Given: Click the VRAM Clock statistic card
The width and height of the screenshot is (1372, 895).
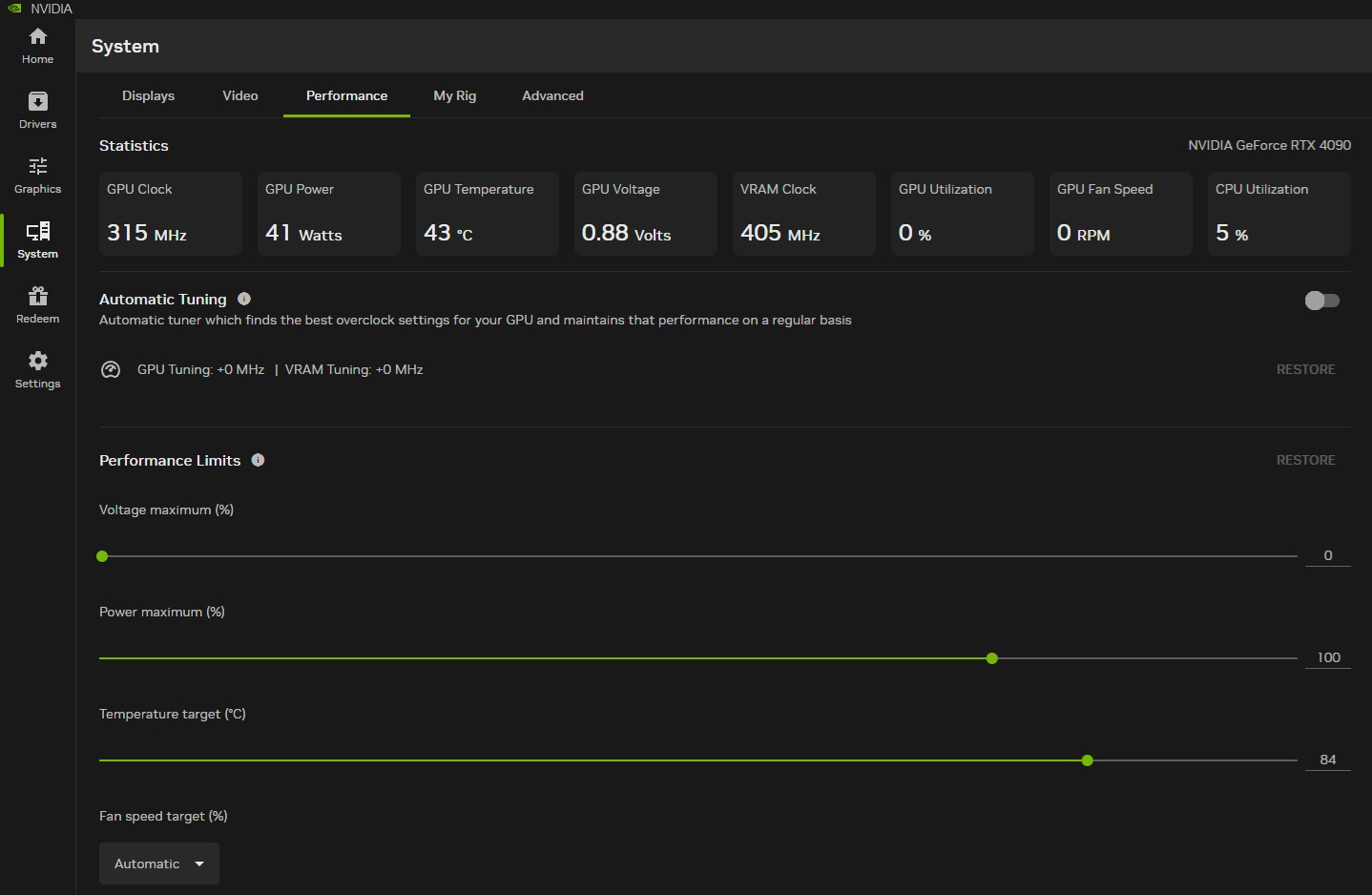Looking at the screenshot, I should (x=804, y=214).
